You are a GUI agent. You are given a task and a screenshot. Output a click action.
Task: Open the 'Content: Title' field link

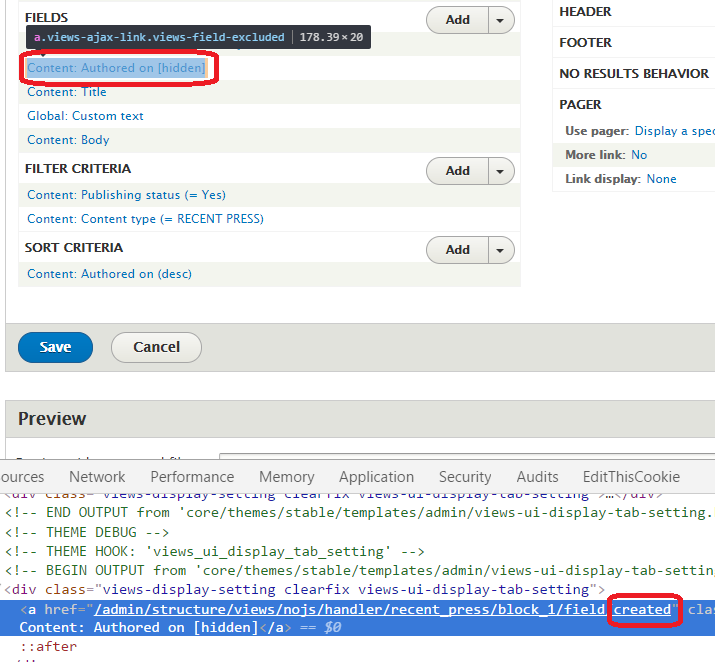pos(66,92)
